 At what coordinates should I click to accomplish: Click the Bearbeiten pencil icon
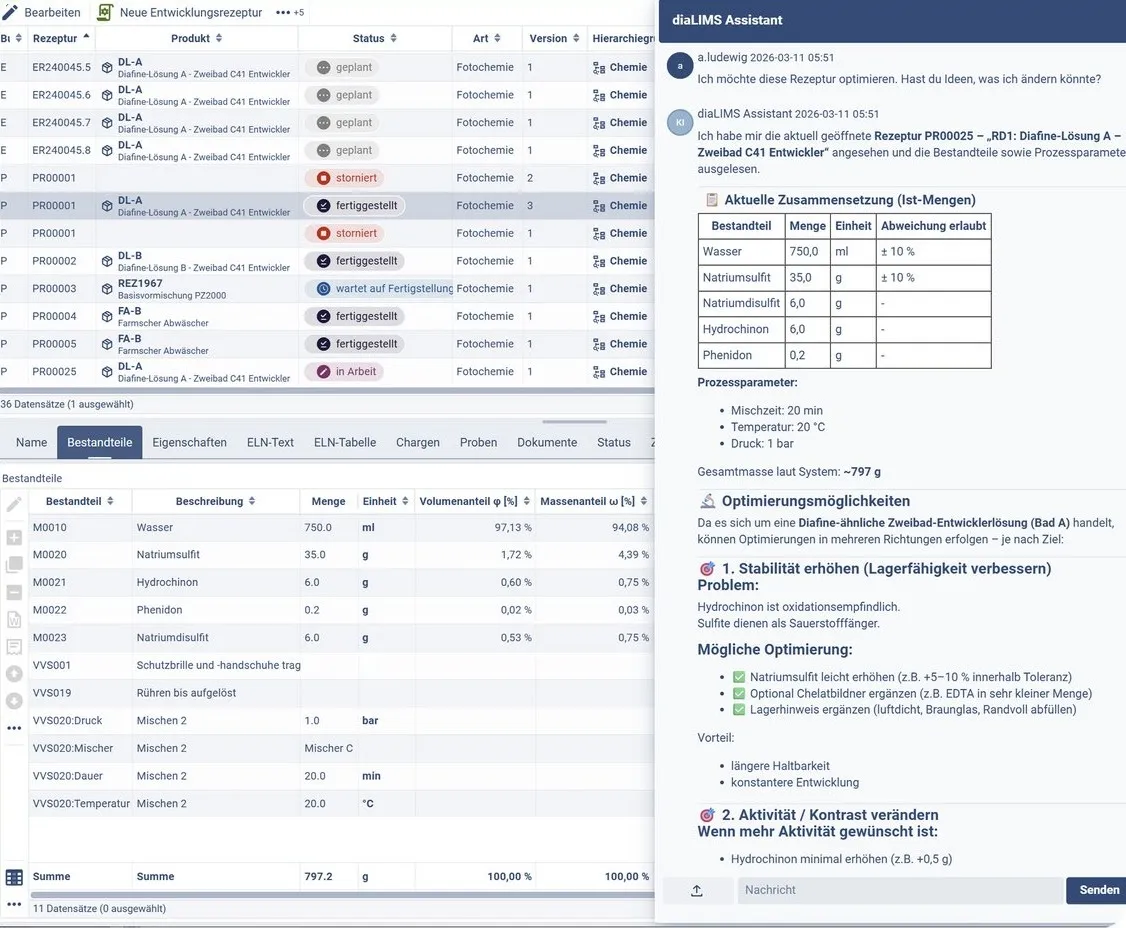coord(10,12)
